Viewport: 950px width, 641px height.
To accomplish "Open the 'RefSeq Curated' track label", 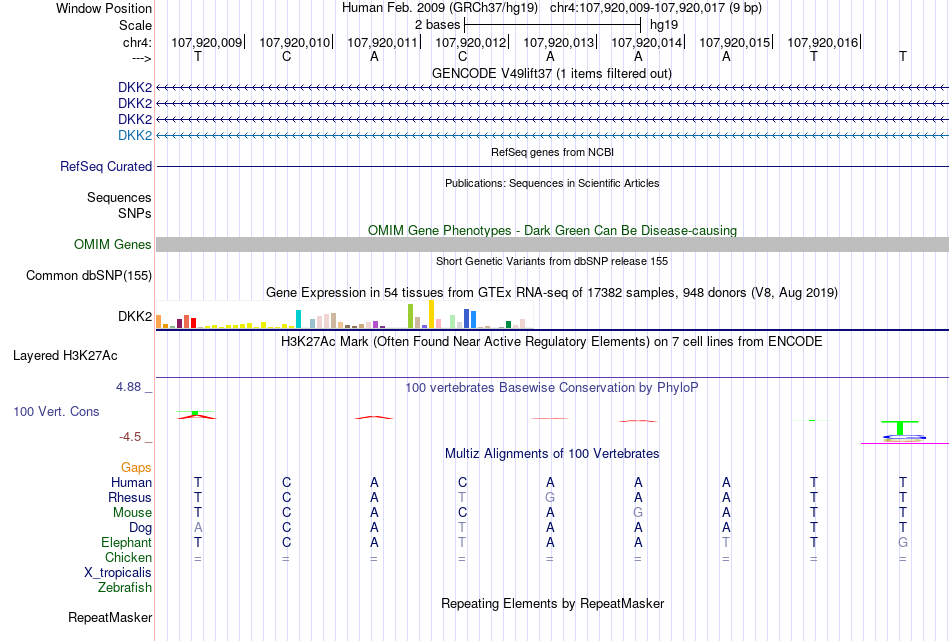I will (106, 167).
